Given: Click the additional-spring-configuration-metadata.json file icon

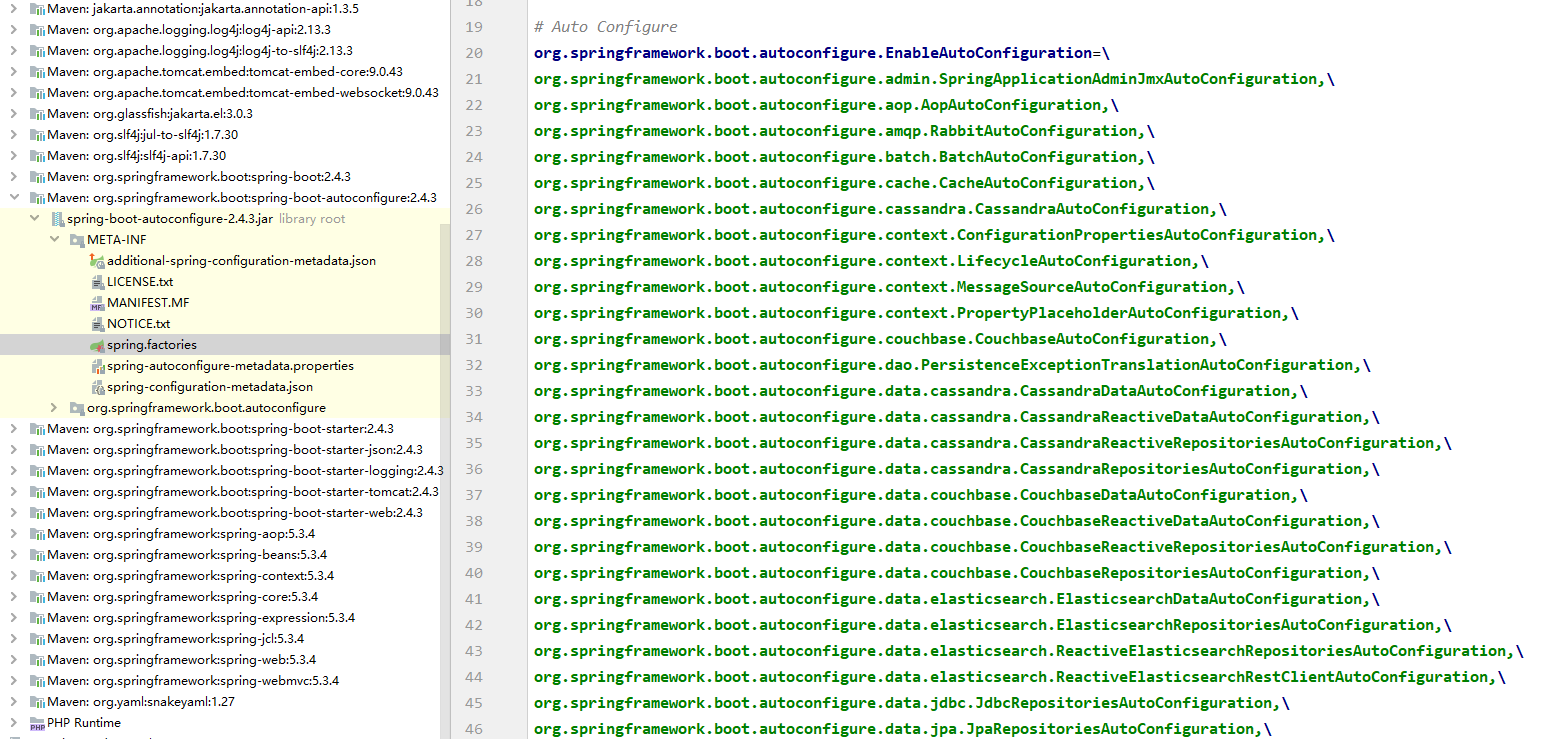Looking at the screenshot, I should [x=97, y=261].
